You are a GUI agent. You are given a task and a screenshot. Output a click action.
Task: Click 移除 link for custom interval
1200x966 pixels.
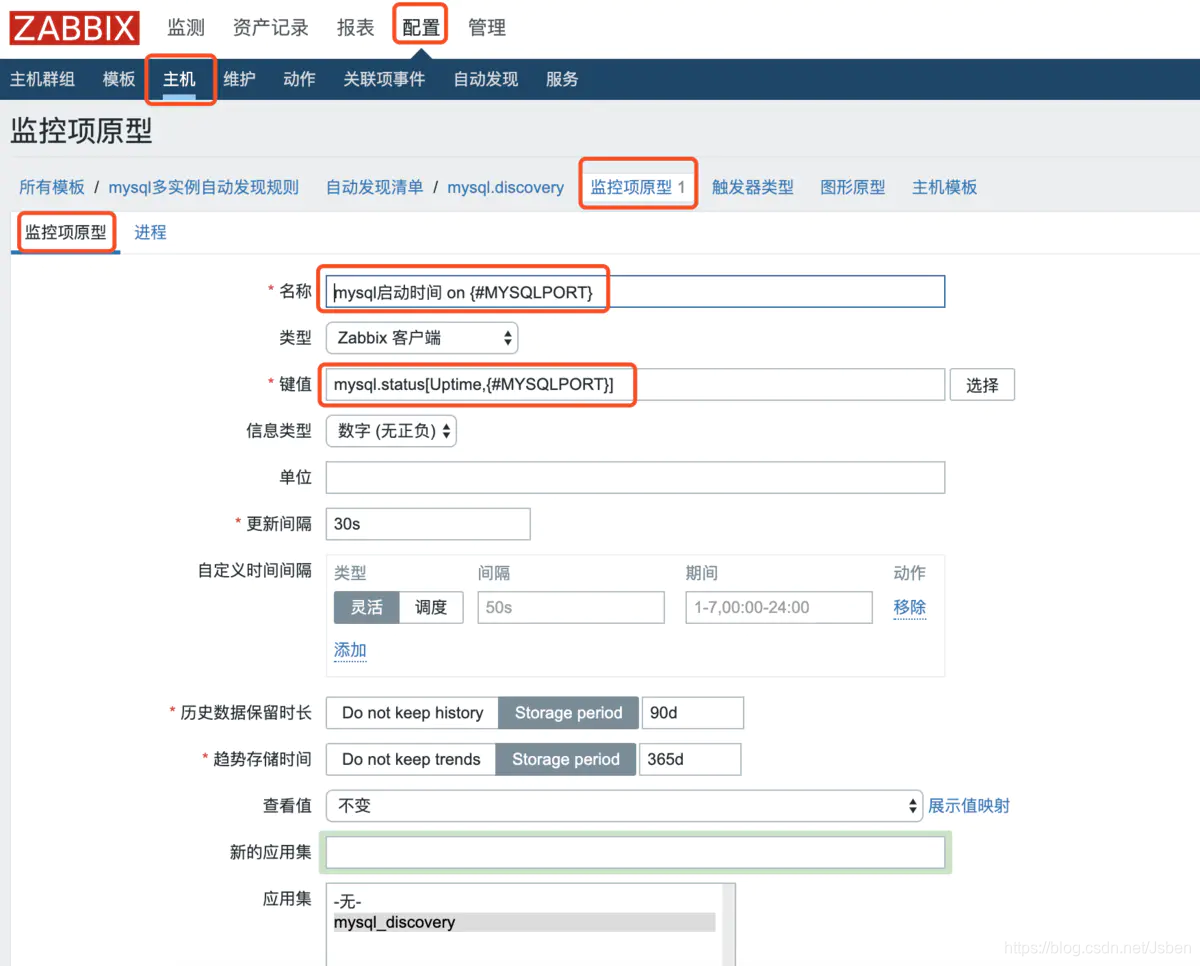pyautogui.click(x=910, y=607)
